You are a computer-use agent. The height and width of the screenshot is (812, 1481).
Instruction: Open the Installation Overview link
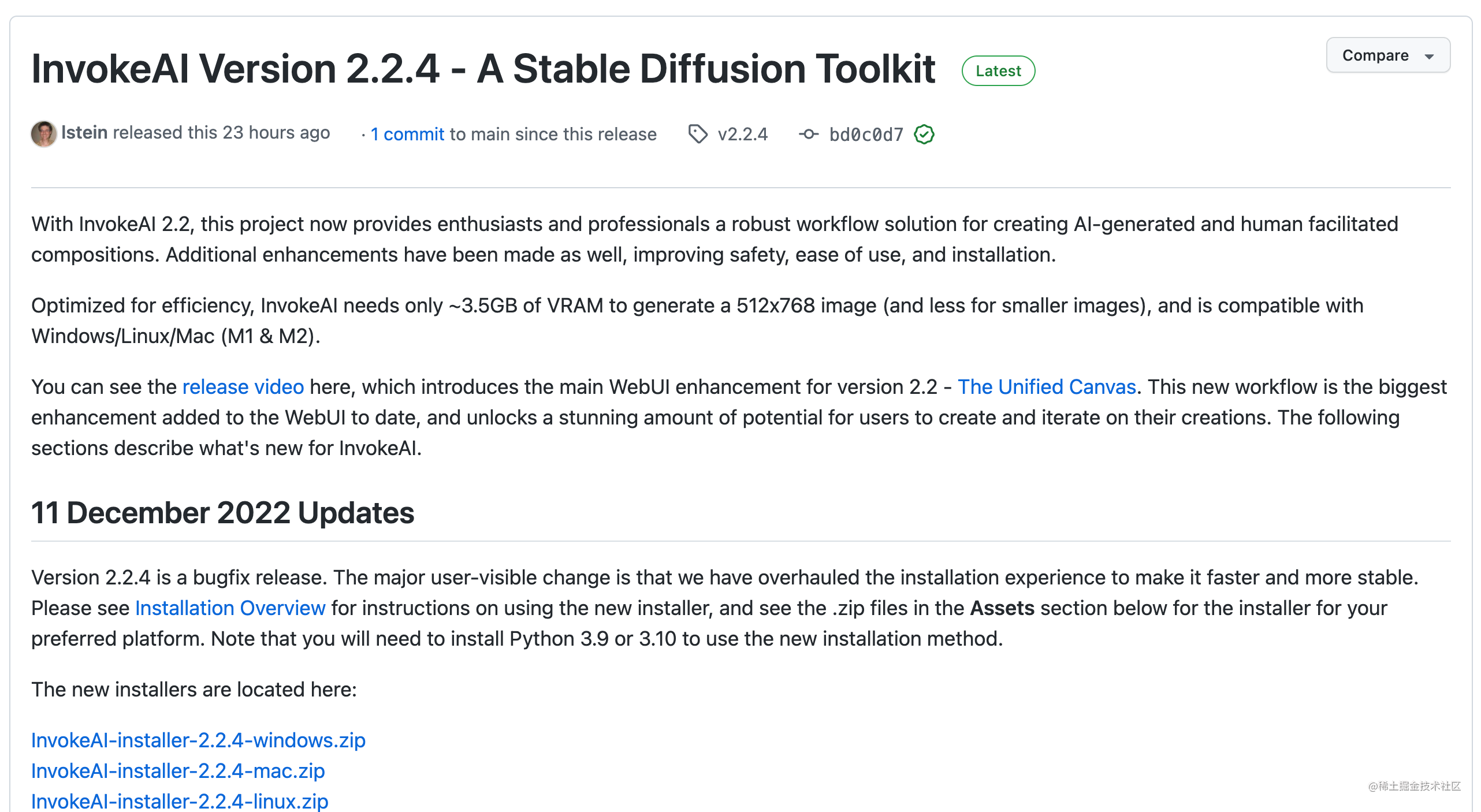click(x=230, y=608)
